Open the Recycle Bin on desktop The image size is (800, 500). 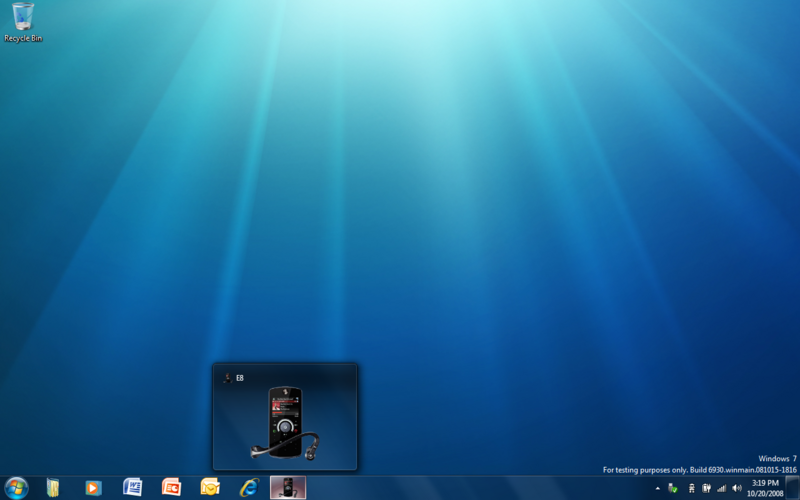pos(22,20)
